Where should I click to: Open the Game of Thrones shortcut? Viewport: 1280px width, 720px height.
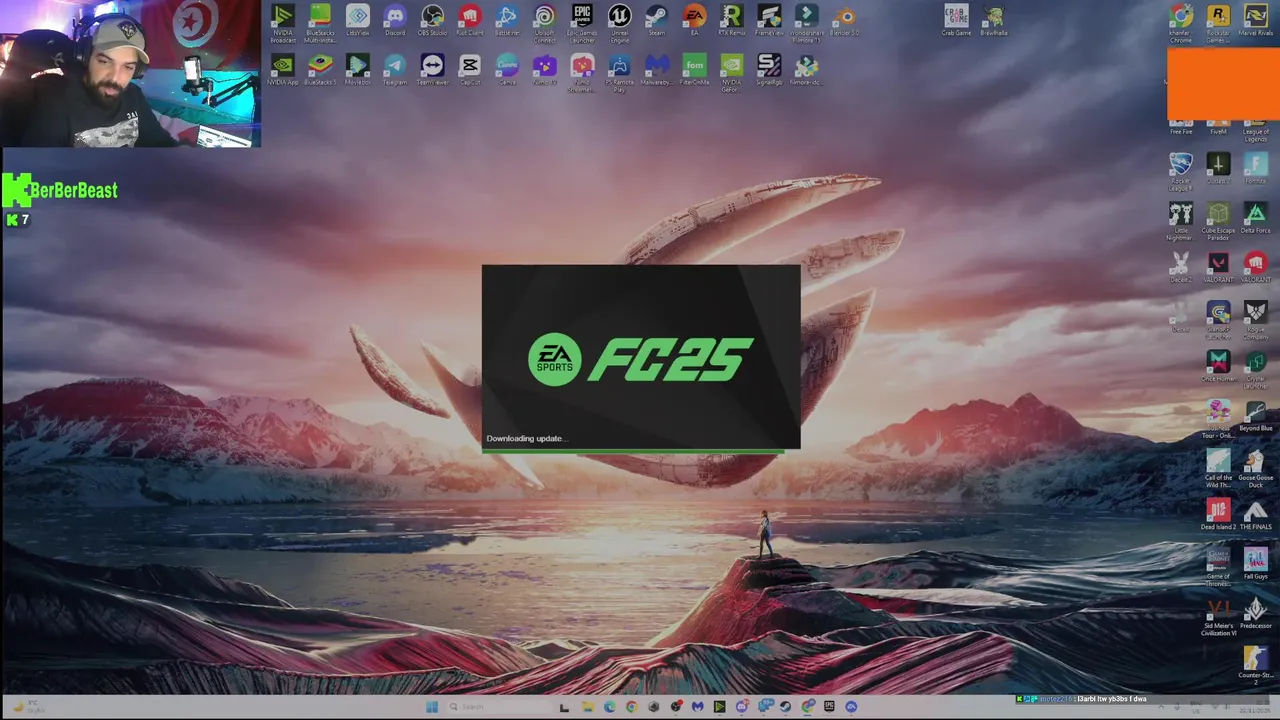(x=1218, y=567)
